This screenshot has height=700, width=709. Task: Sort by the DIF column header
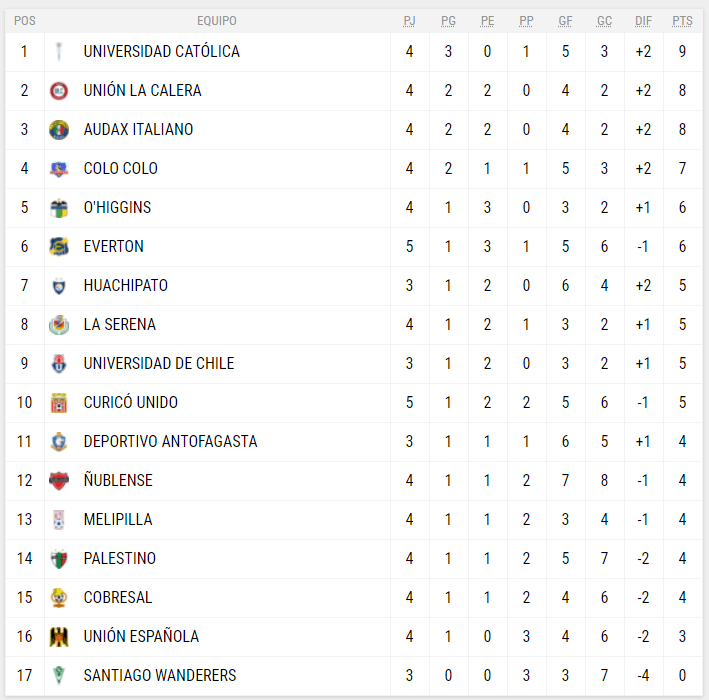643,20
